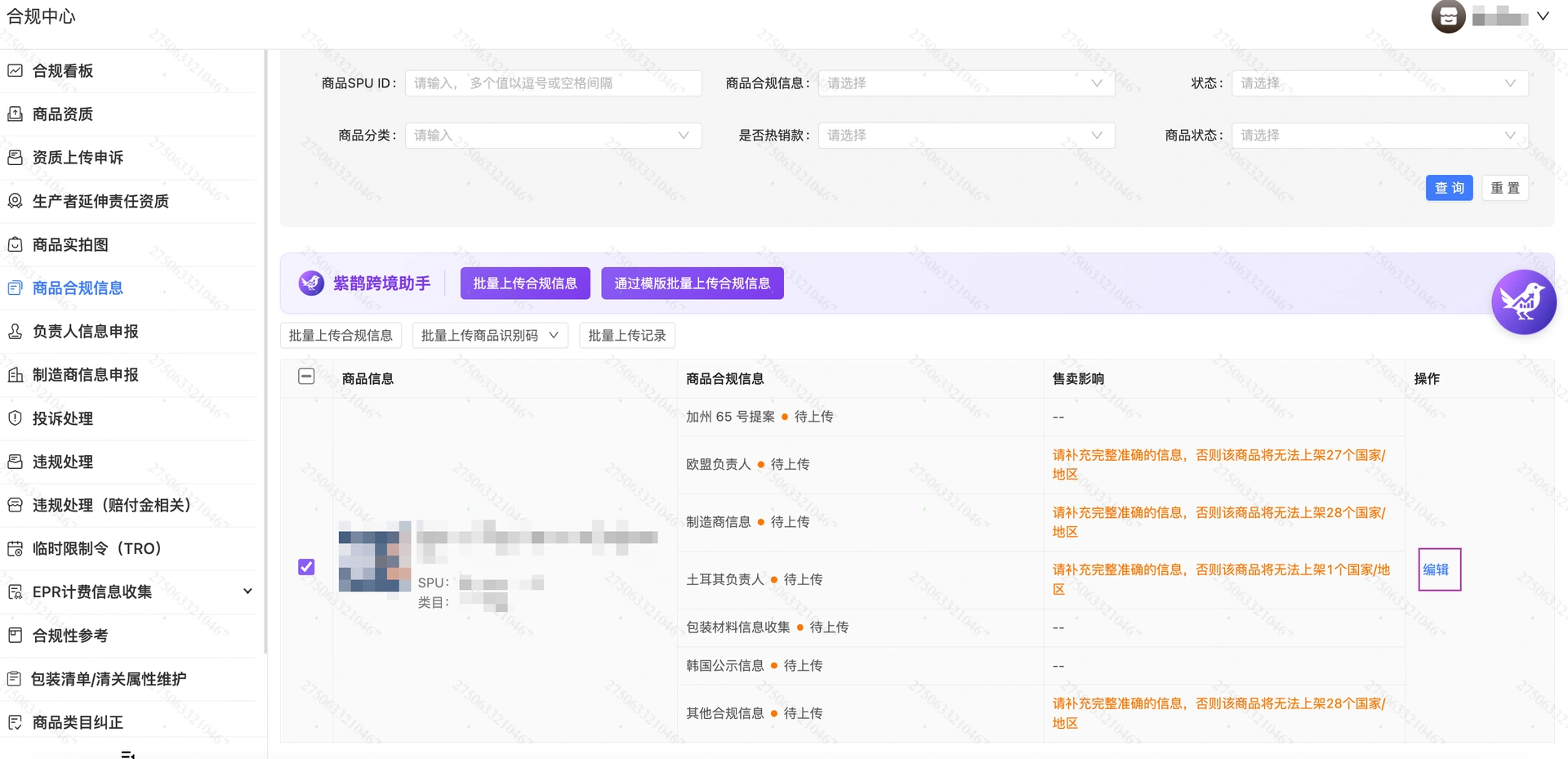Viewport: 1568px width, 759px height.
Task: Click 包装材料信息收集 row text
Action: [x=737, y=627]
